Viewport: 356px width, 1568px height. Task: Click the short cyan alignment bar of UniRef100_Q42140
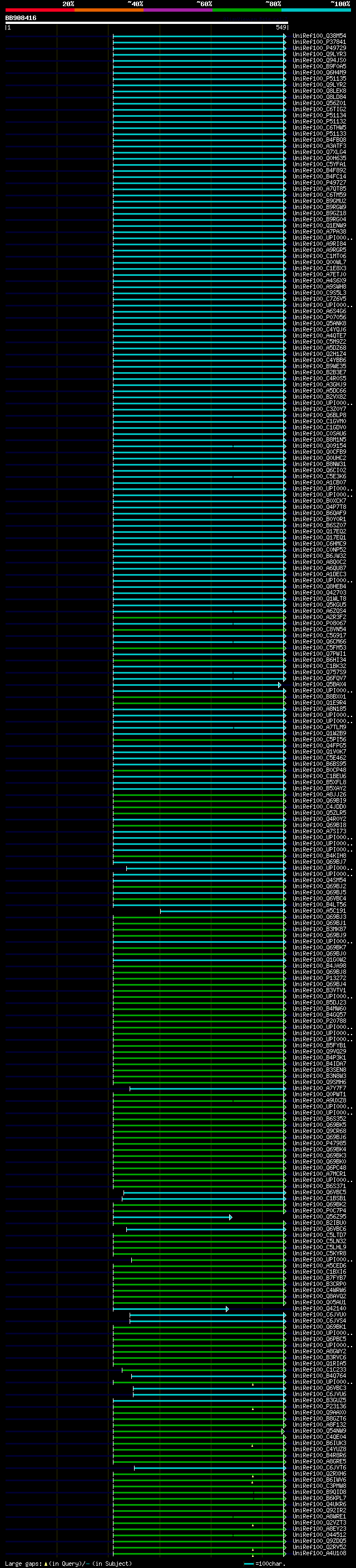(x=171, y=1309)
